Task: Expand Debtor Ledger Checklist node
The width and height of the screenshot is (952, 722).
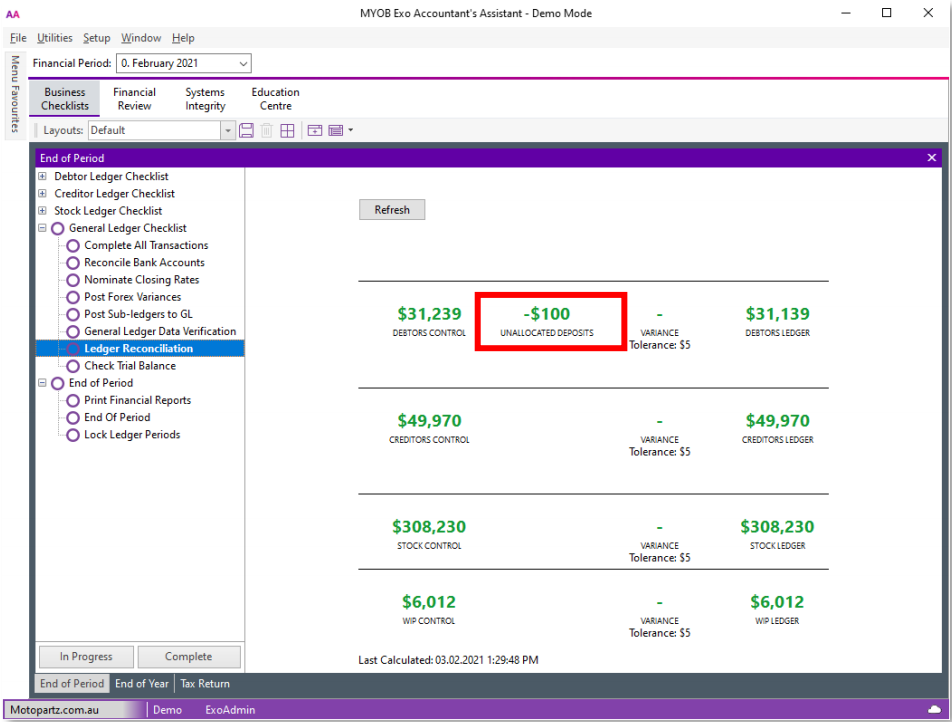Action: point(42,176)
